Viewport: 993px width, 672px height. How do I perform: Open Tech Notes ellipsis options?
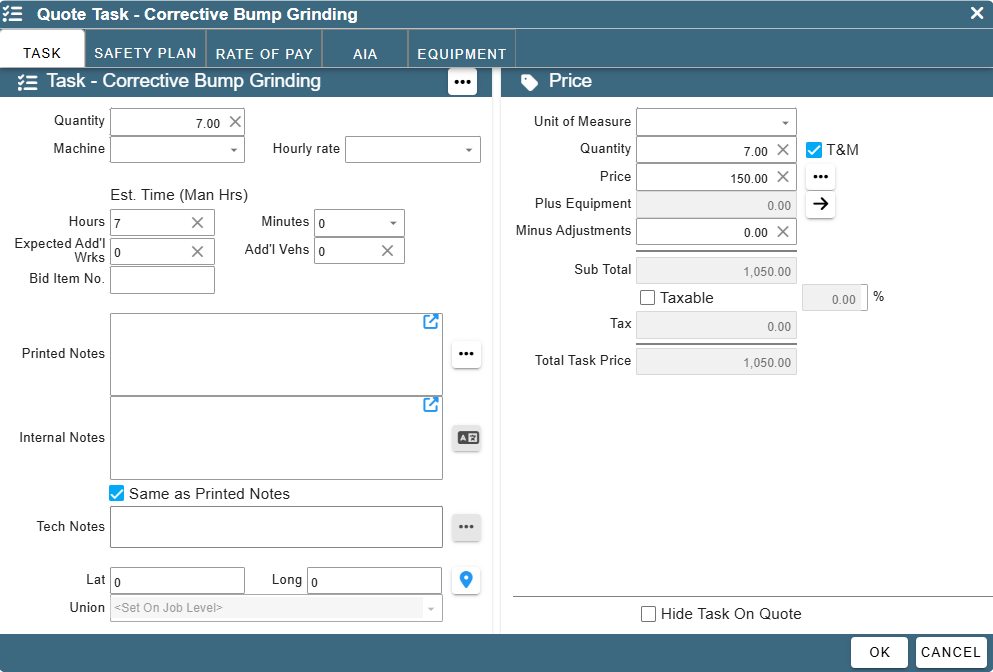click(x=466, y=527)
